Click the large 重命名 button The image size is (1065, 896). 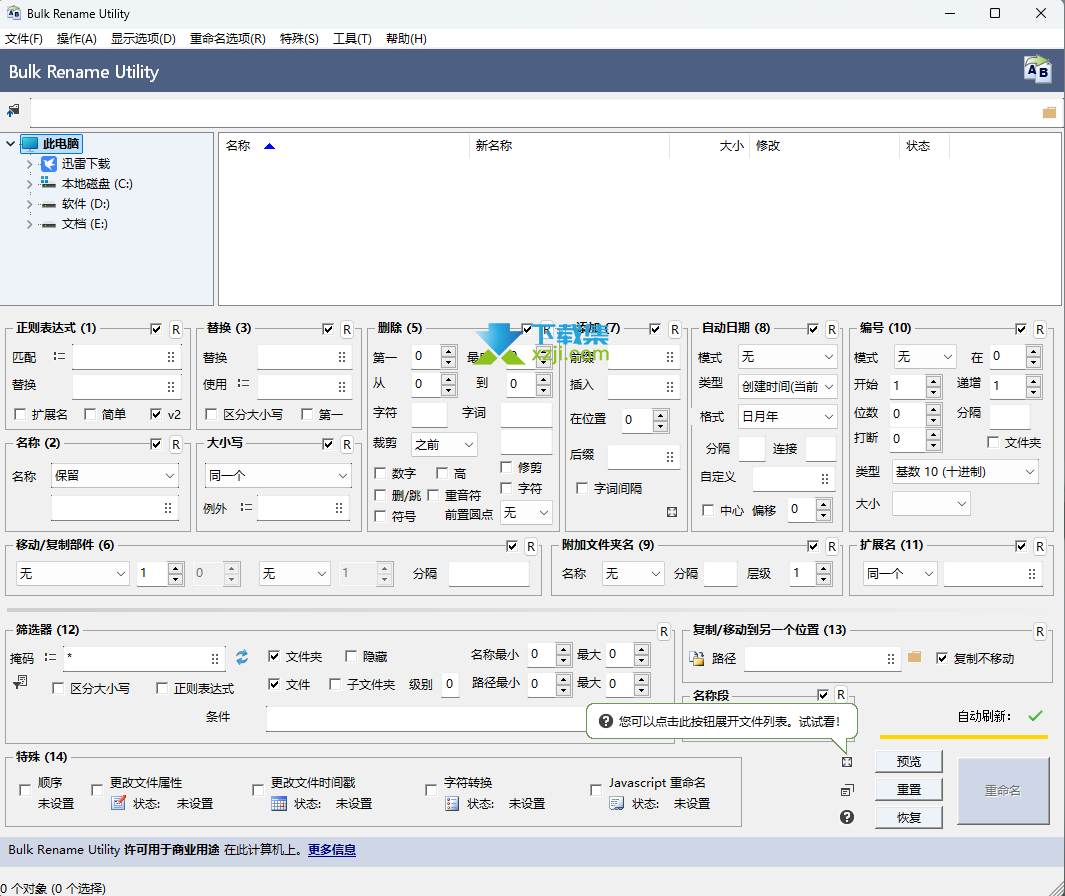1003,790
